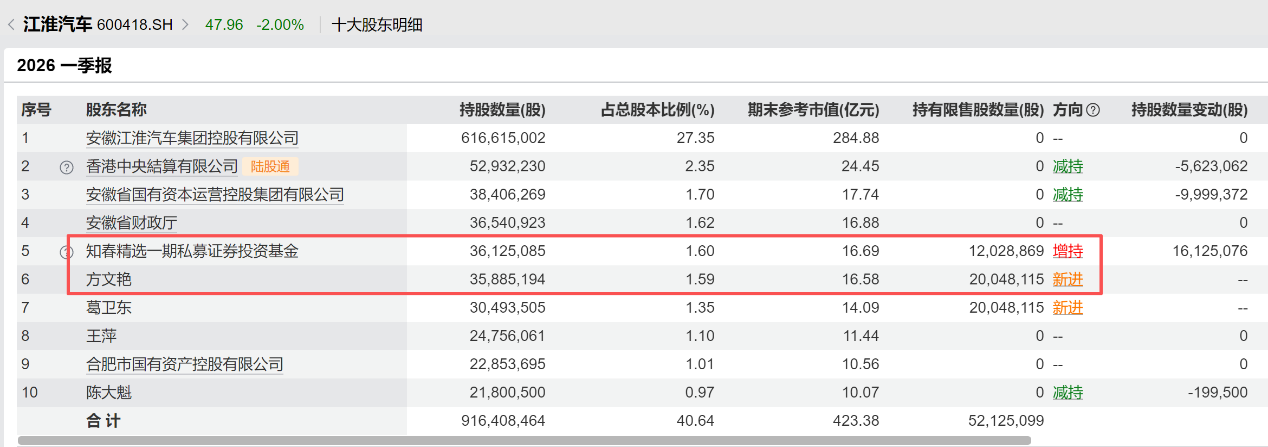Go to next stock using right chevron
Viewport: 1268px width, 447px height.
(185, 25)
